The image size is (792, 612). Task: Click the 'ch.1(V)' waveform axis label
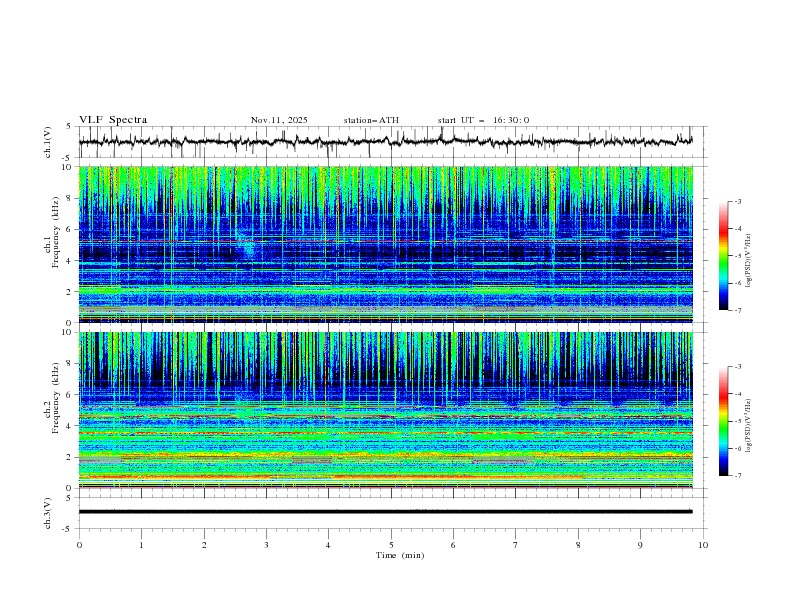[x=48, y=142]
